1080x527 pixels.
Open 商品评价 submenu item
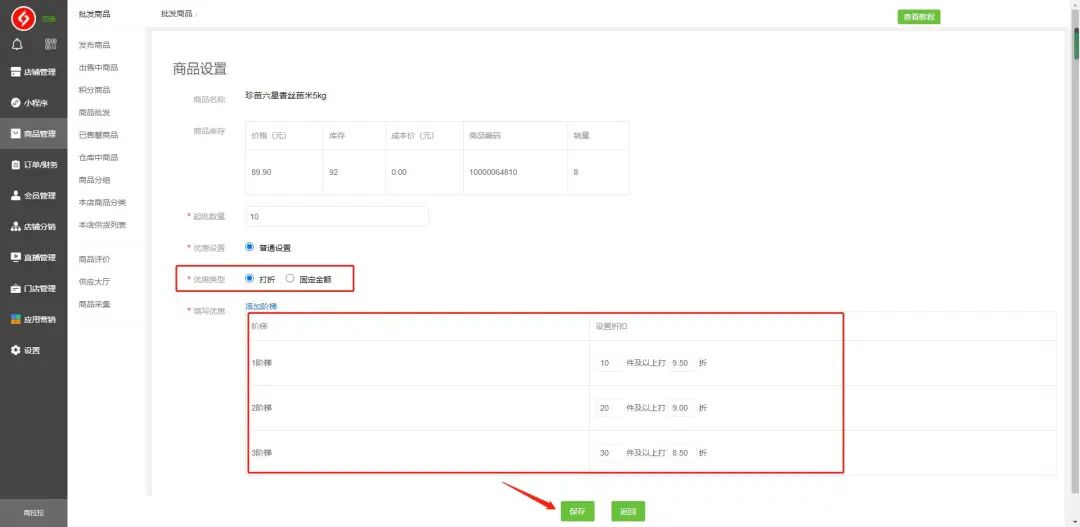point(94,259)
